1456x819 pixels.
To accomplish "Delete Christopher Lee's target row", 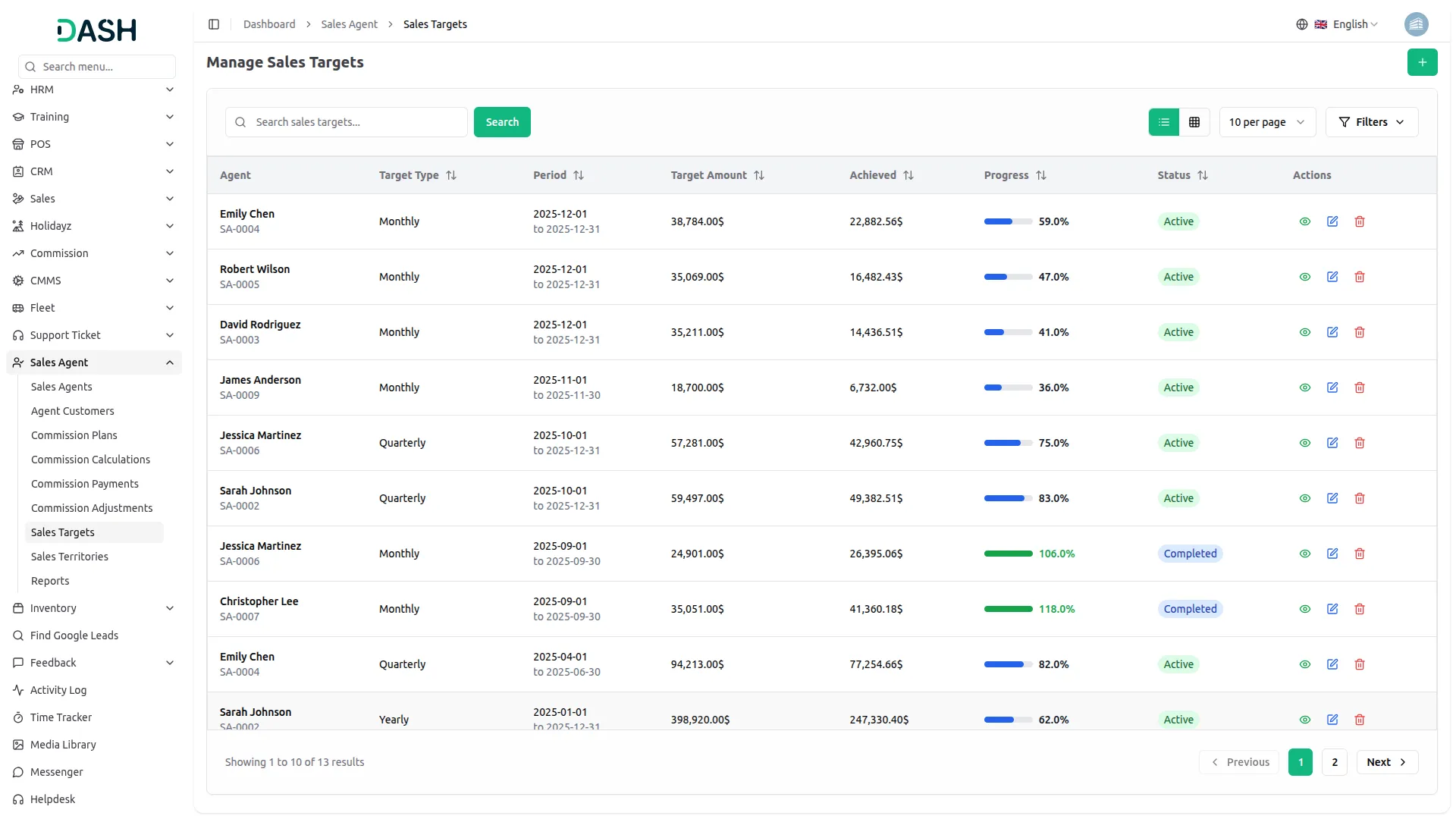I will click(x=1359, y=609).
